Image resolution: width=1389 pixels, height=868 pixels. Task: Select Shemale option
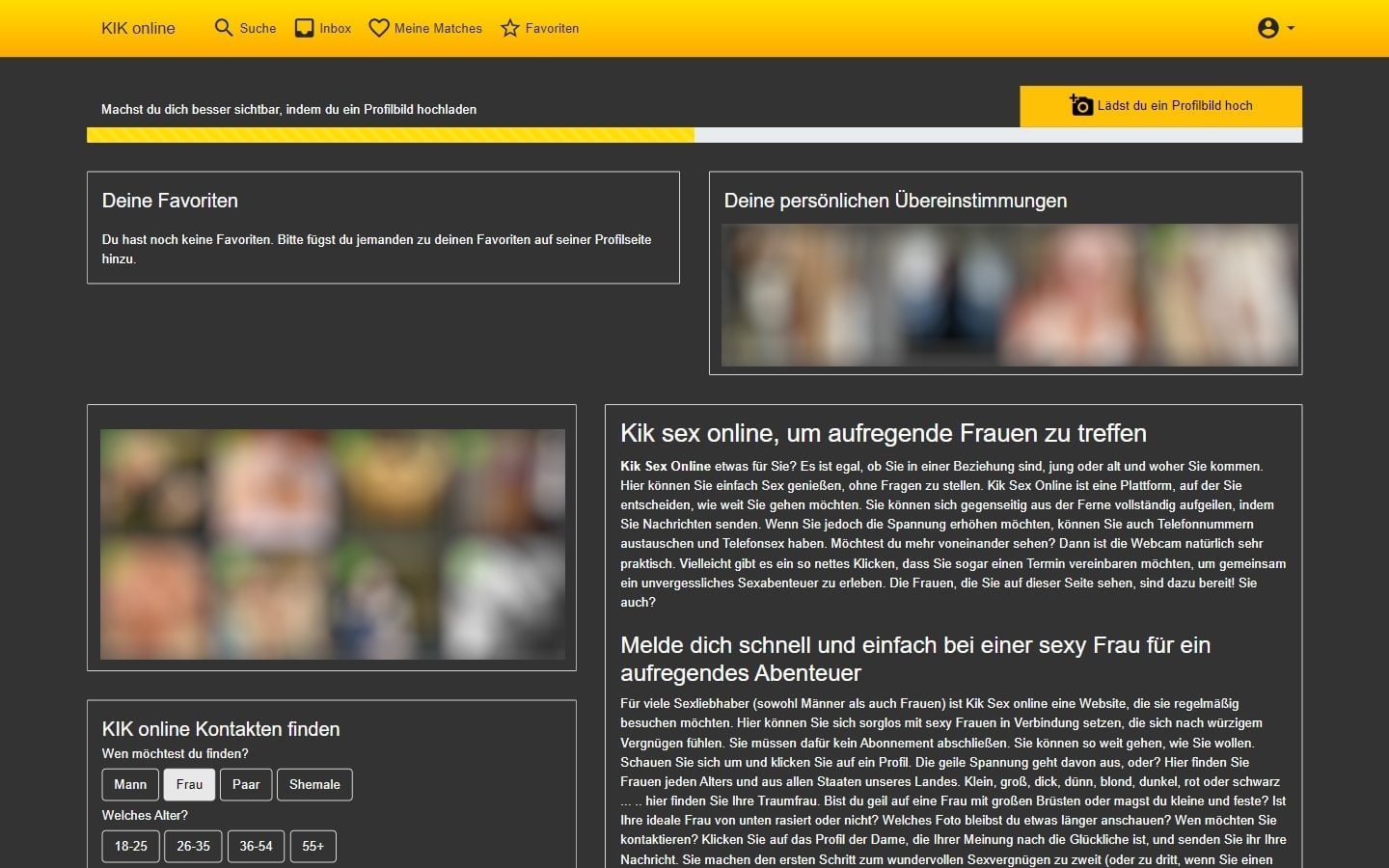(x=314, y=784)
